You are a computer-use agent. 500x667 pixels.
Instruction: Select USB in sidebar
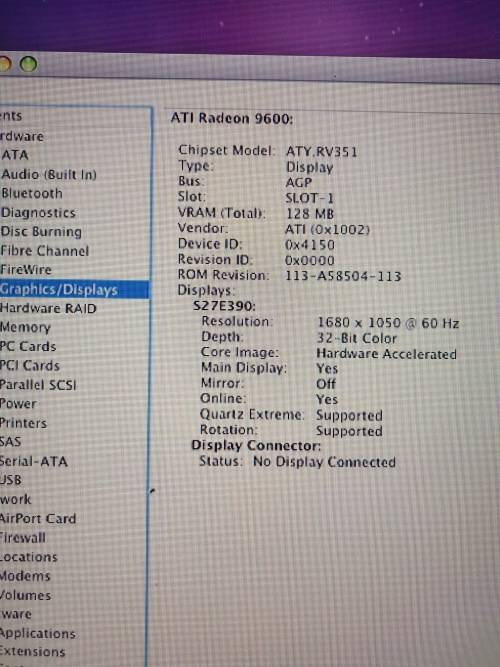coord(11,480)
